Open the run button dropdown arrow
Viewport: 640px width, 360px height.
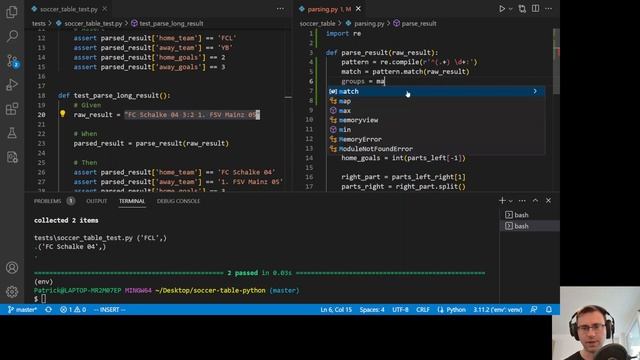[510, 9]
